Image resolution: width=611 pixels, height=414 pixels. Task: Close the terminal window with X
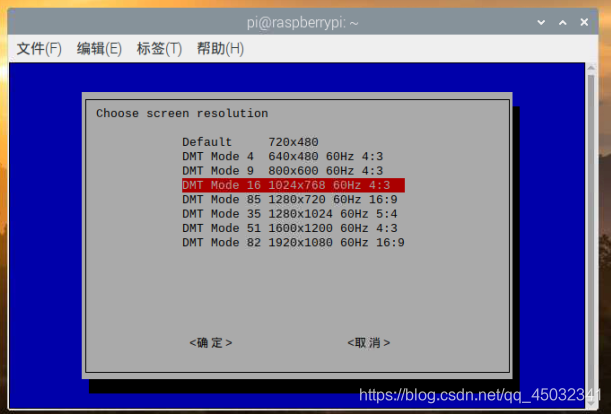tap(584, 22)
